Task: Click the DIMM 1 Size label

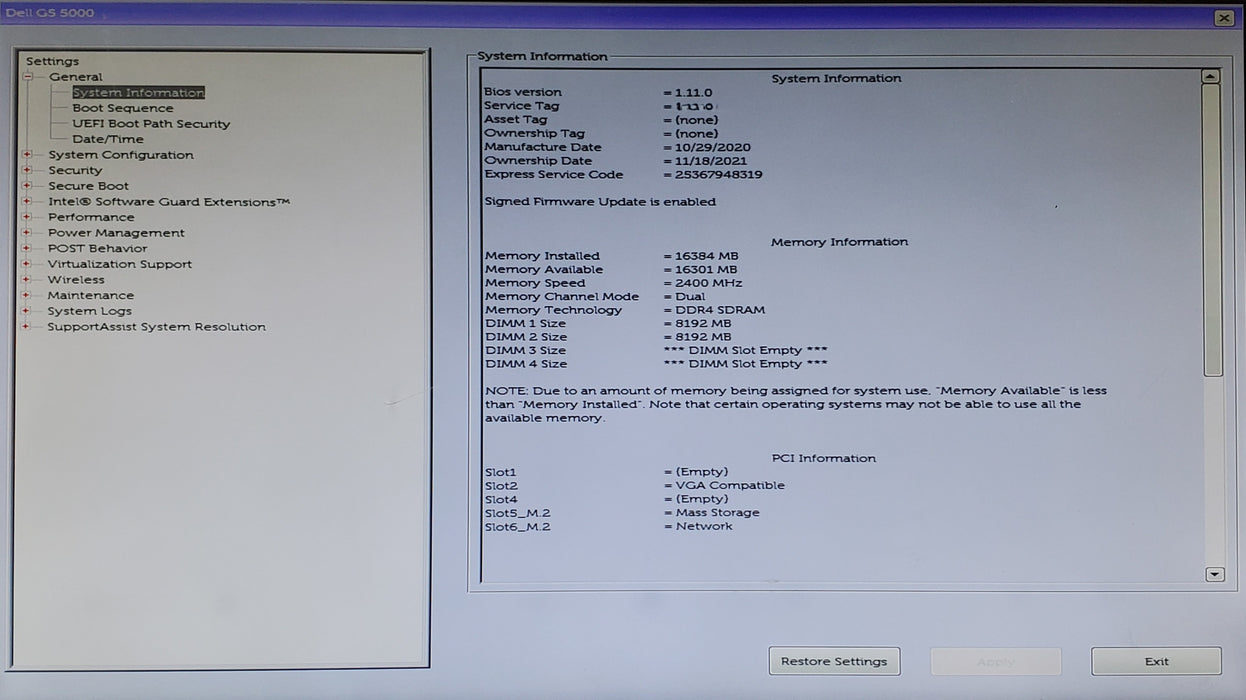Action: point(525,323)
